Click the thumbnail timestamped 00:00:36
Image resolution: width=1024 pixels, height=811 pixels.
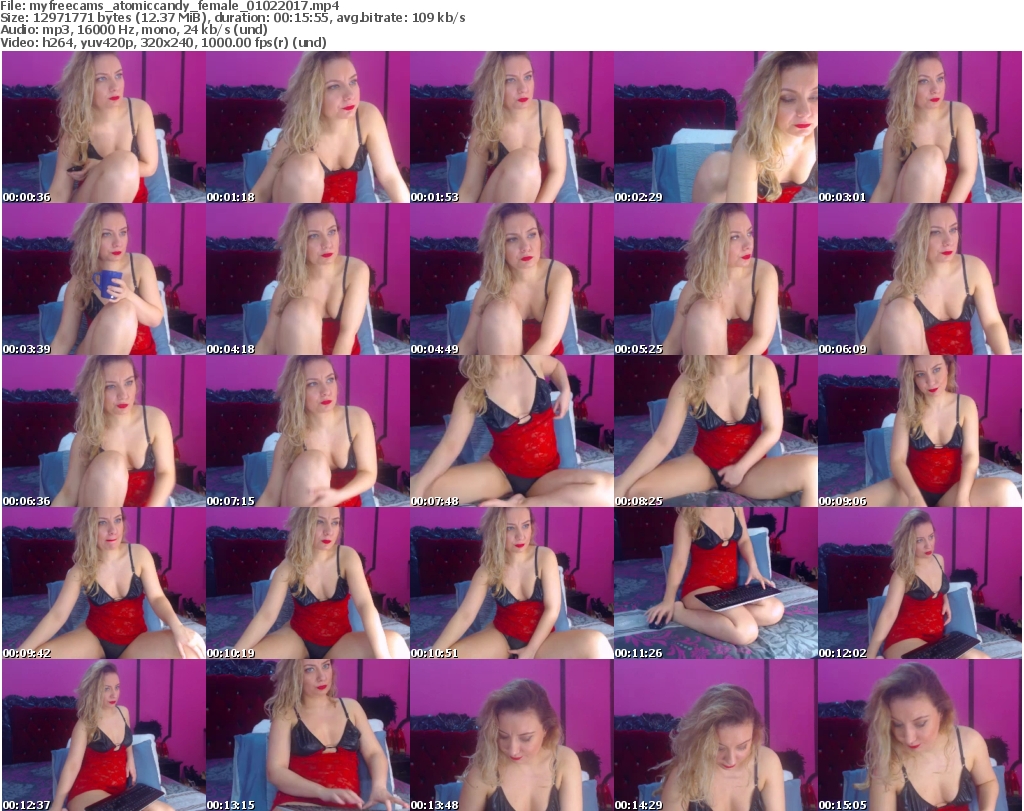104,127
